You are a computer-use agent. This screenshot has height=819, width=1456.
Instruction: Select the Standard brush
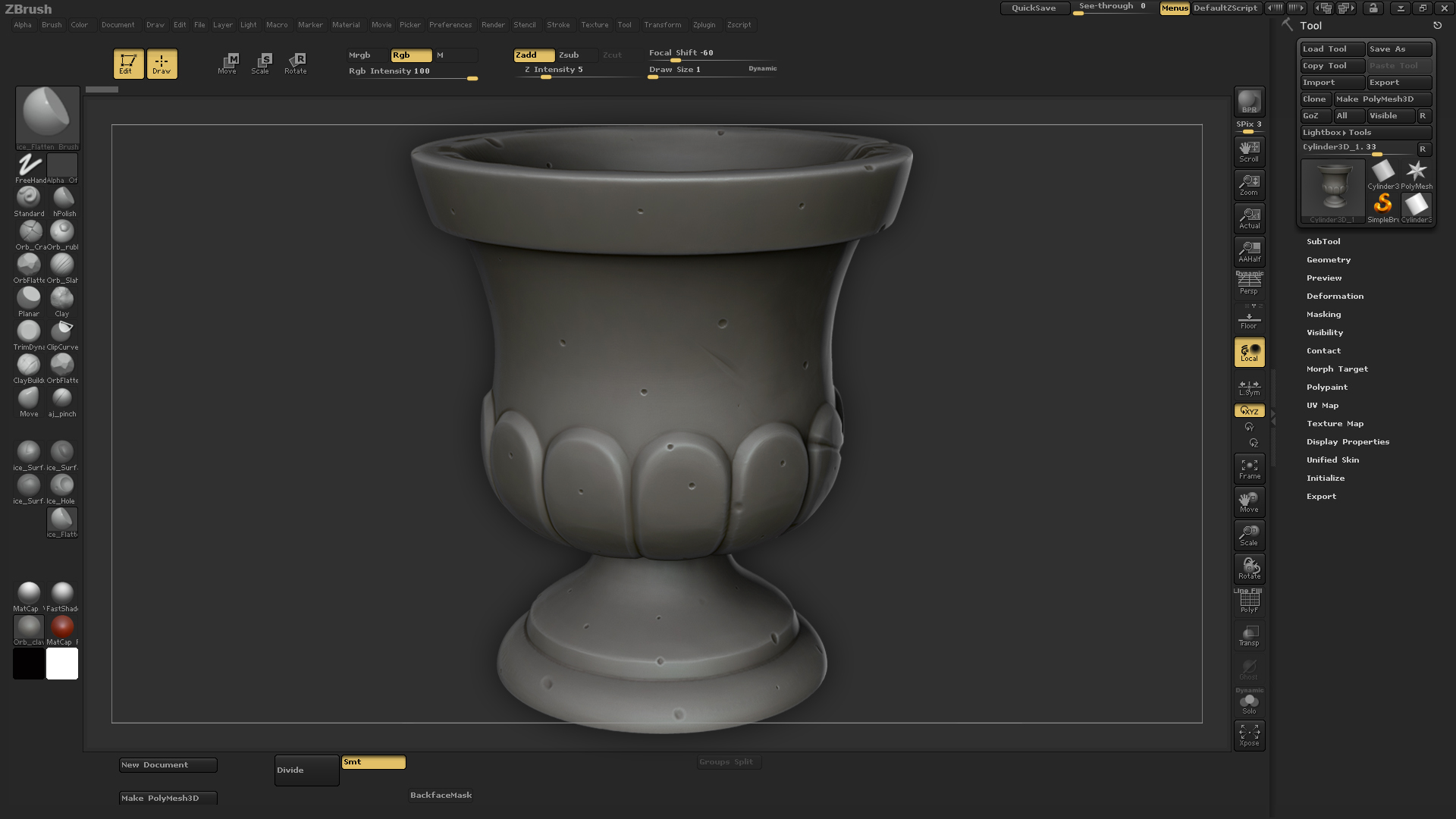tap(29, 197)
